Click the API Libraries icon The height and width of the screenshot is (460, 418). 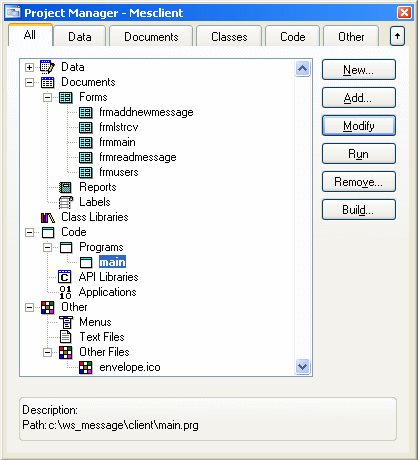[65, 277]
